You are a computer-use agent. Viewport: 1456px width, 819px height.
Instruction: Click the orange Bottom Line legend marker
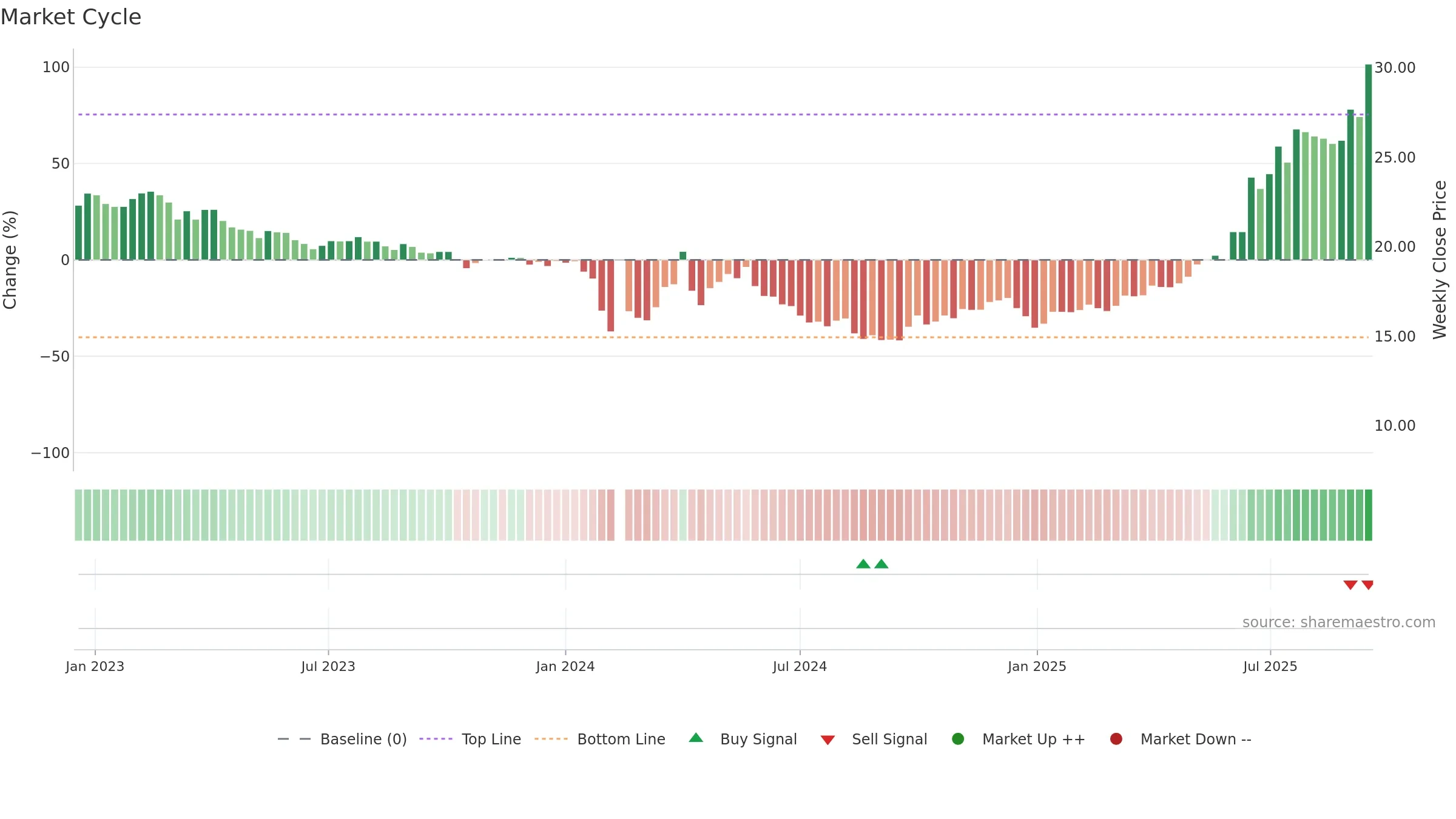551,739
